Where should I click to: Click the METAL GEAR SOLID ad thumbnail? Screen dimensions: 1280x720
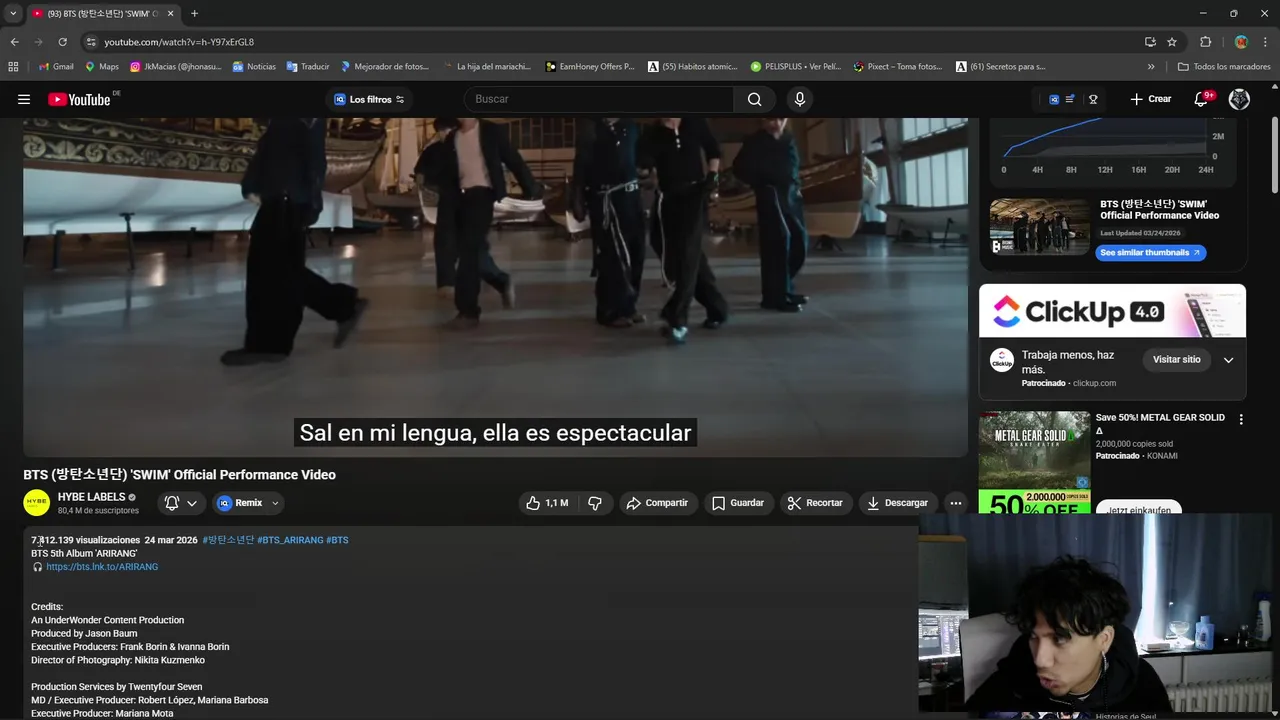[1034, 462]
